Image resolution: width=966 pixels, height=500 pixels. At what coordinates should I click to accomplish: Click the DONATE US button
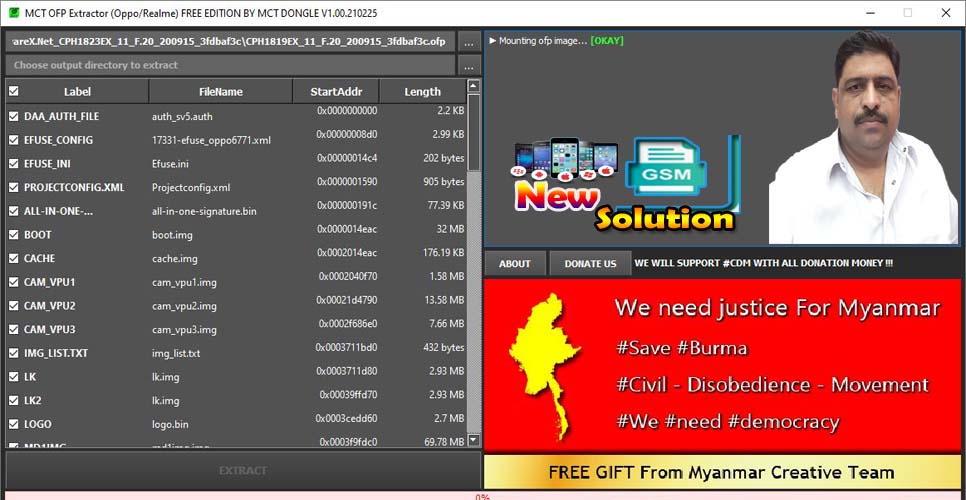590,264
